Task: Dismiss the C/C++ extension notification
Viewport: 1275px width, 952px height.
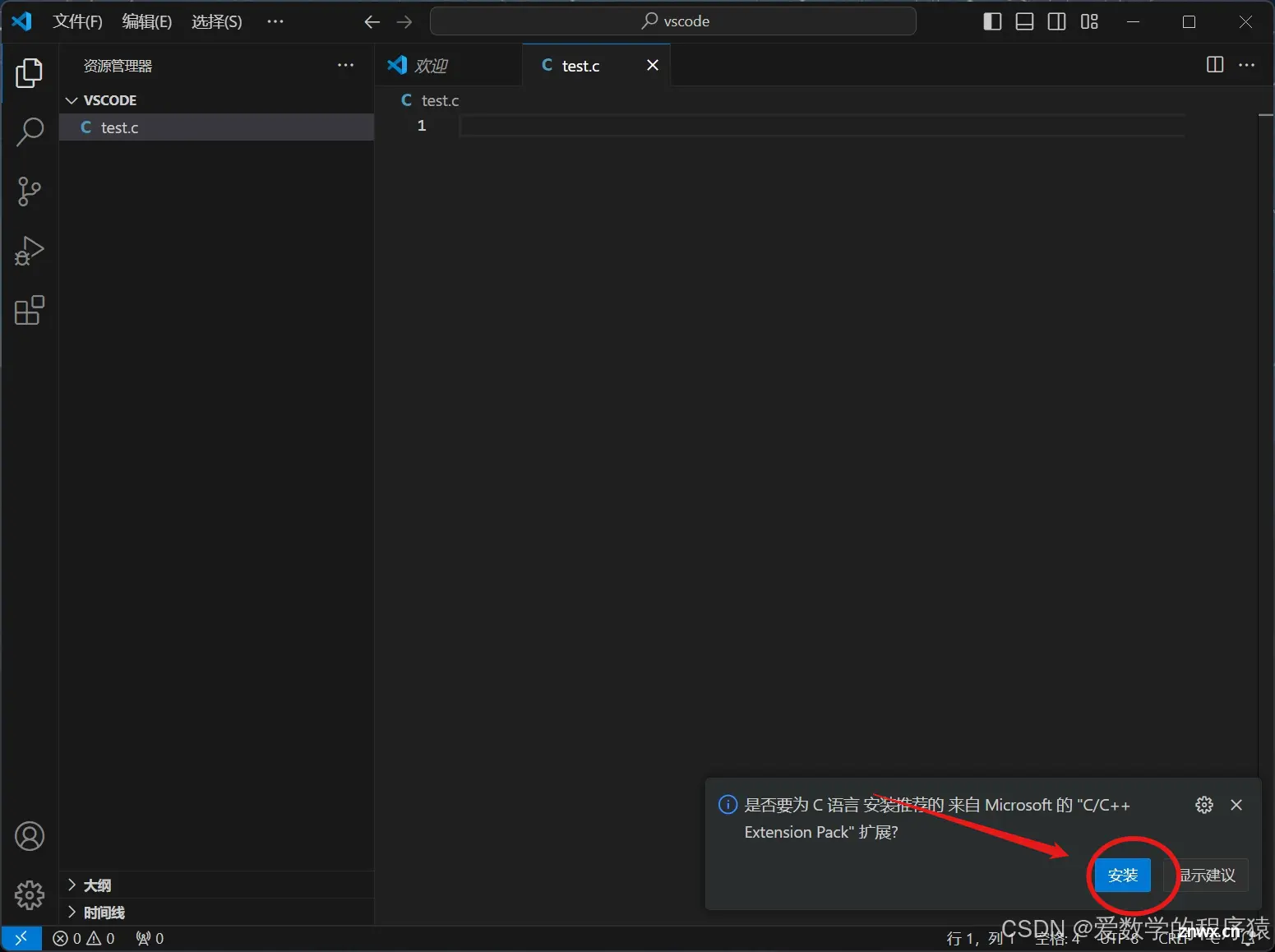Action: pyautogui.click(x=1236, y=805)
